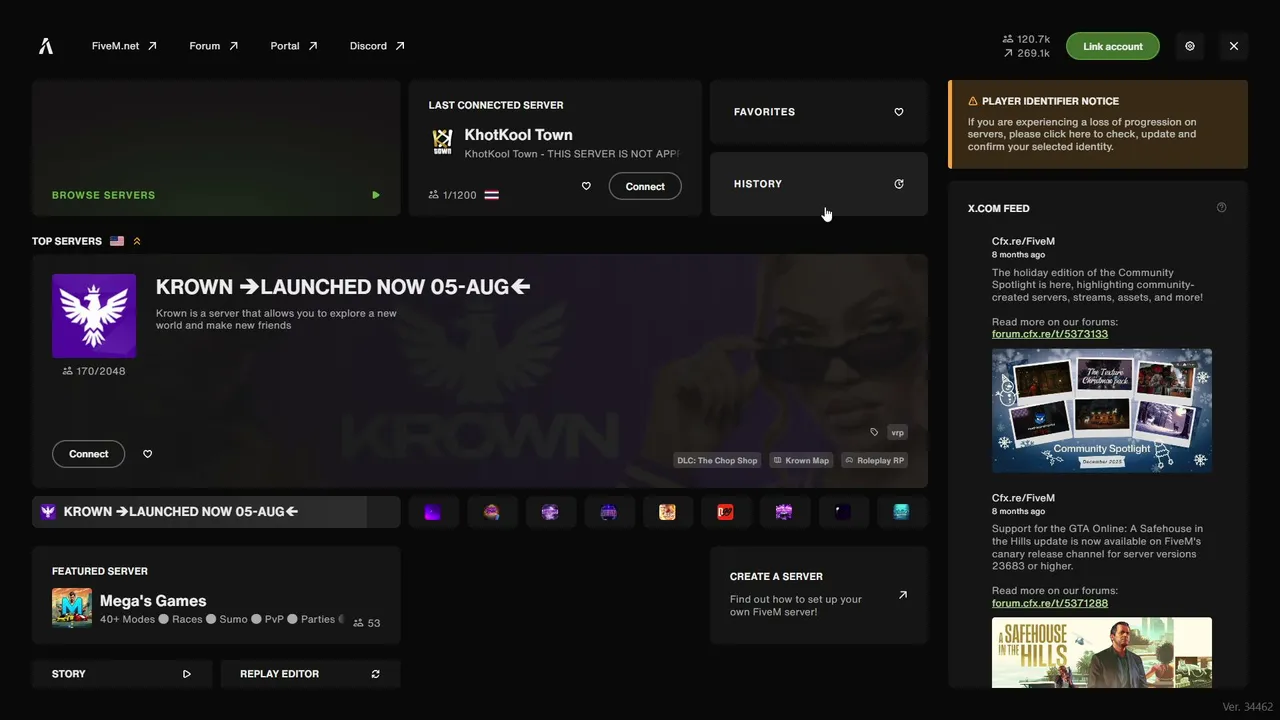Select the orange-and-purple round server icon

492,512
